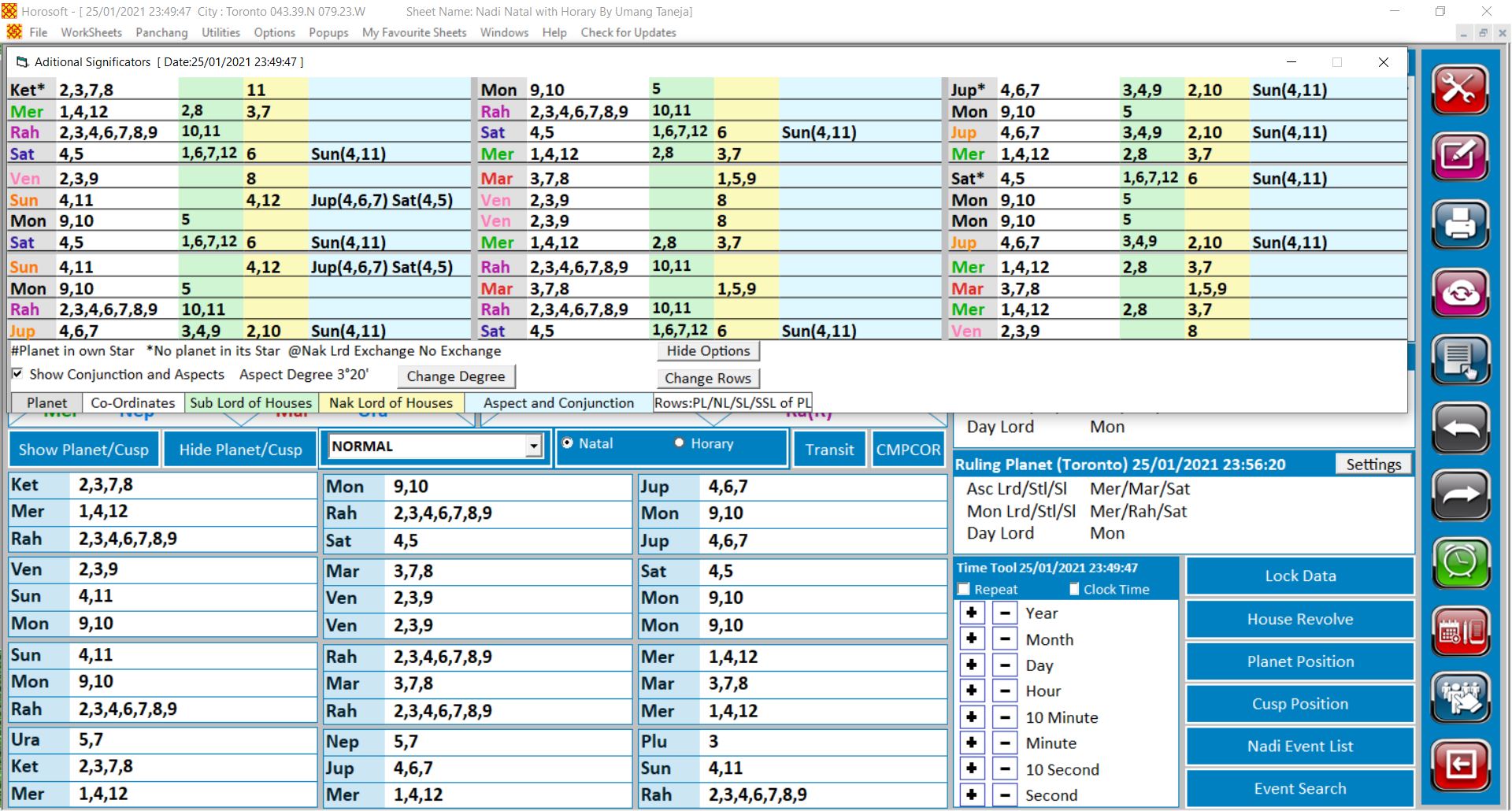
Task: Click the plus button beside Second
Action: (x=972, y=794)
